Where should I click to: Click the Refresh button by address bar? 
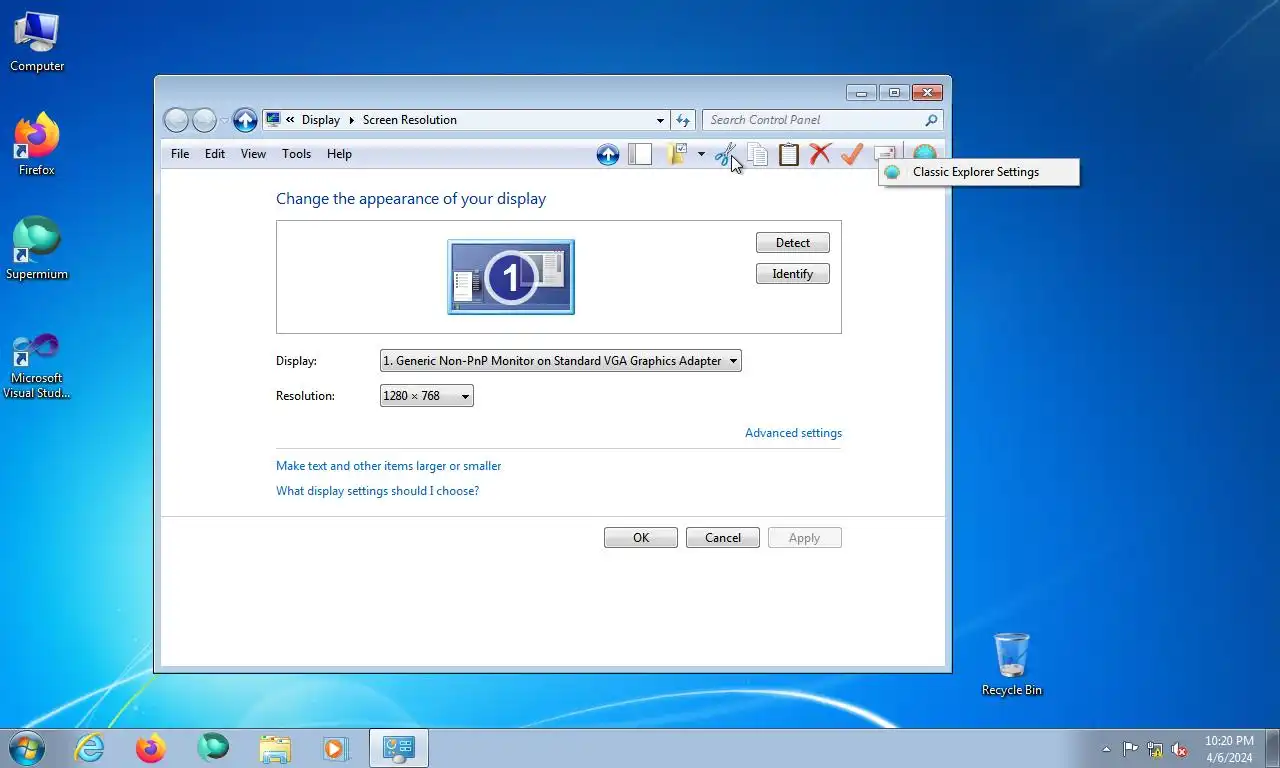coord(683,120)
